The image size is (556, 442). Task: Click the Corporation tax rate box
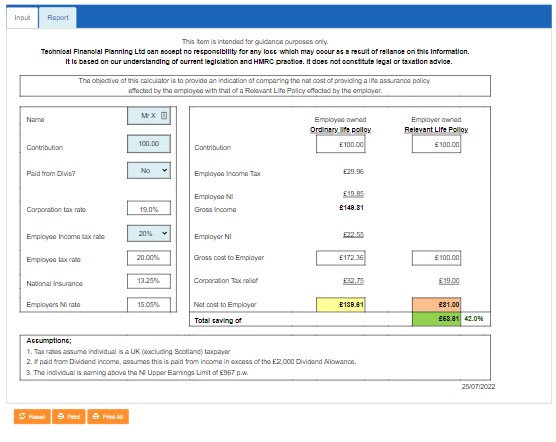(149, 209)
